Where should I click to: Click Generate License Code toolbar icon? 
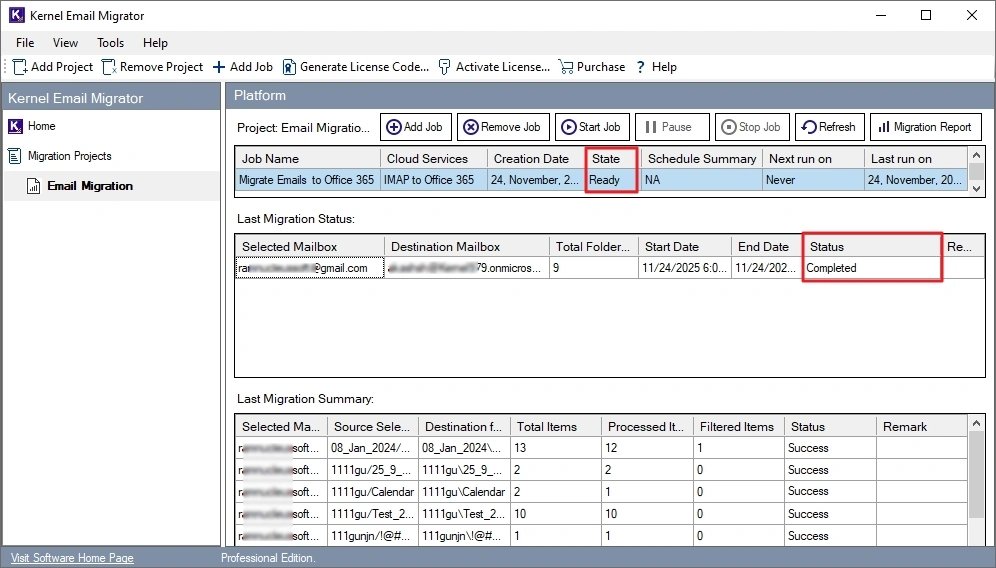[289, 67]
